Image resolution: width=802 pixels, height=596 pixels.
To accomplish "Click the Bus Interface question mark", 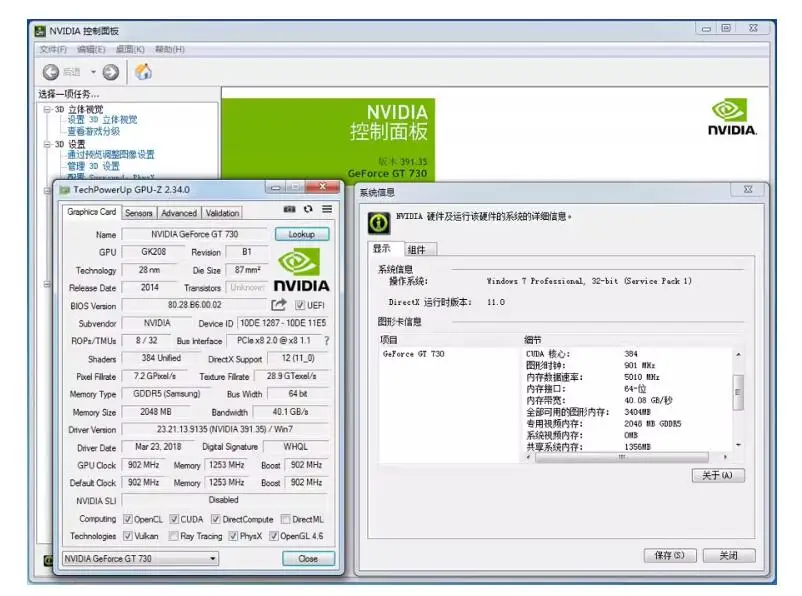I will pyautogui.click(x=326, y=341).
